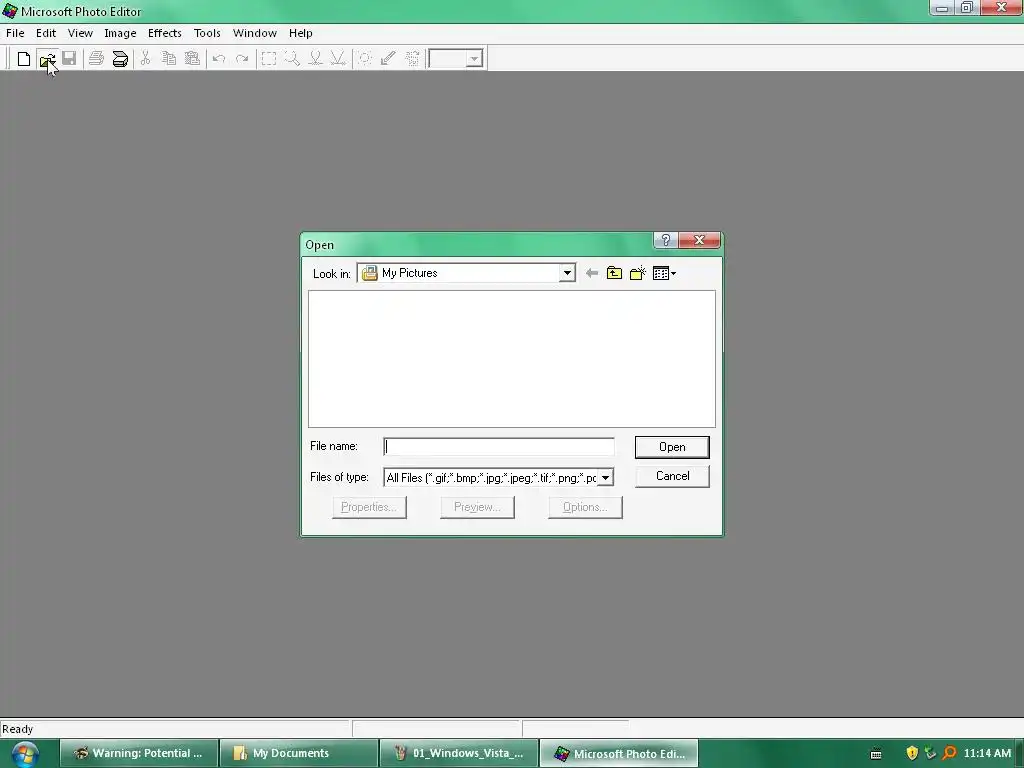Click the Preview button
Viewport: 1024px width, 768px height.
click(x=477, y=507)
